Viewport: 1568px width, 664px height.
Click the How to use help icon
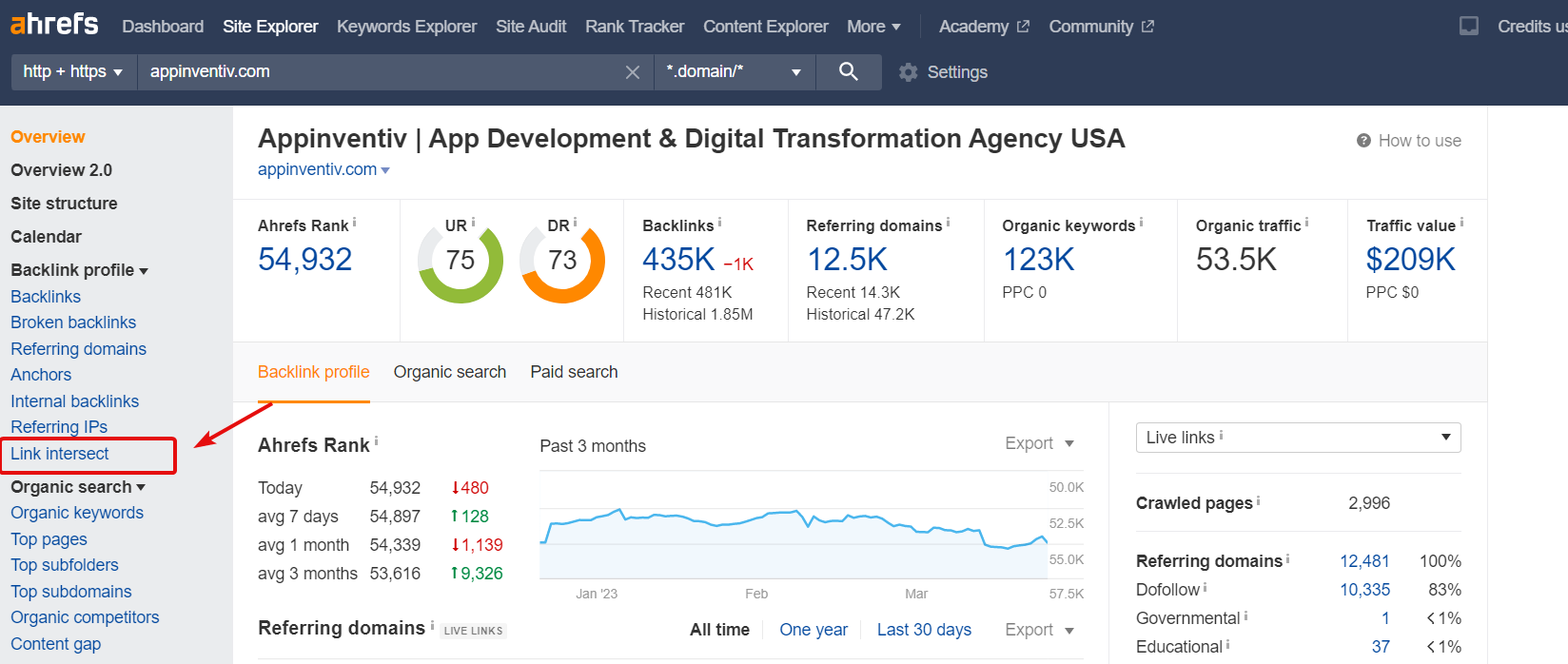coord(1363,141)
